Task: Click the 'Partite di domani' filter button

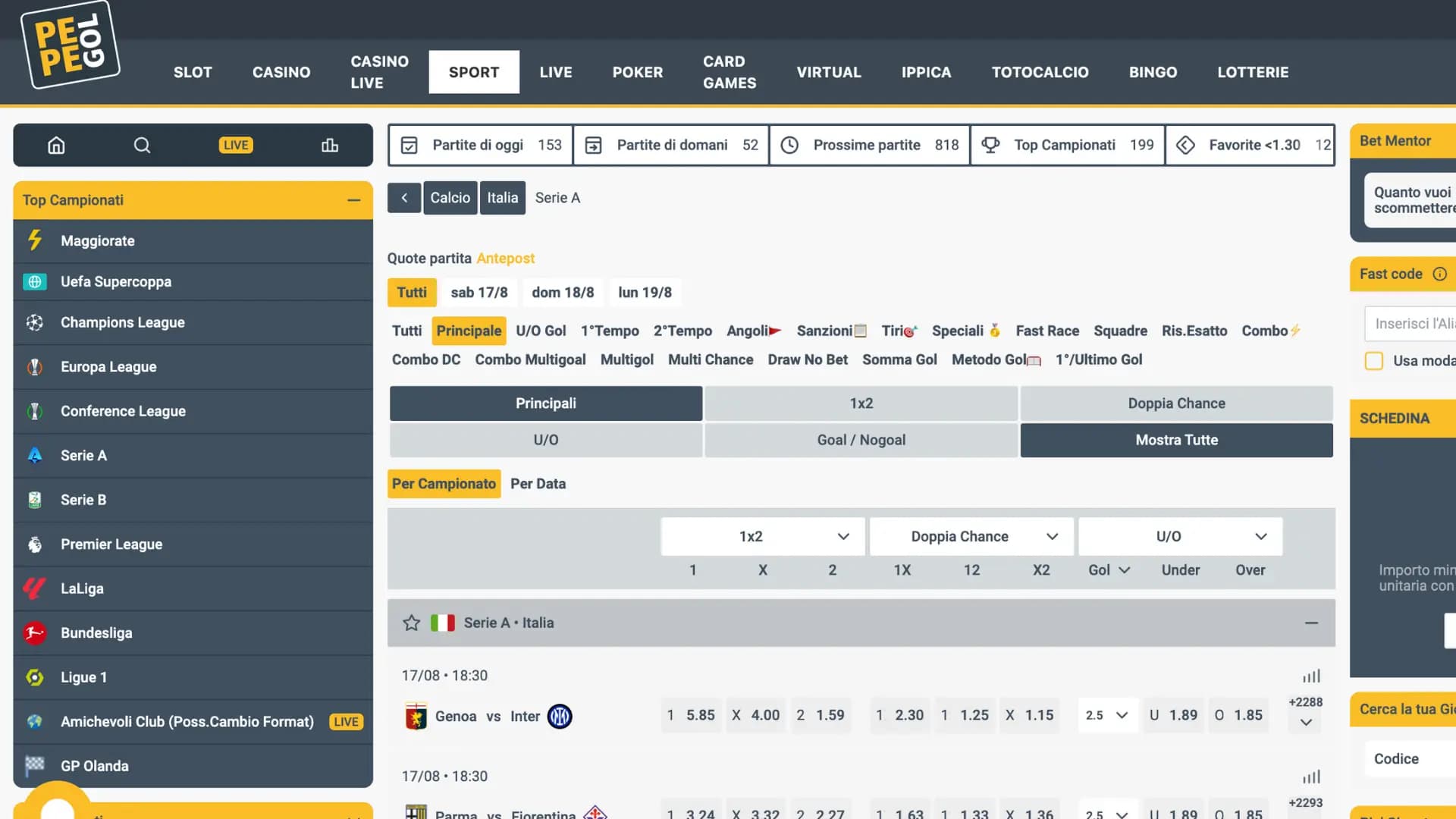Action: (670, 145)
